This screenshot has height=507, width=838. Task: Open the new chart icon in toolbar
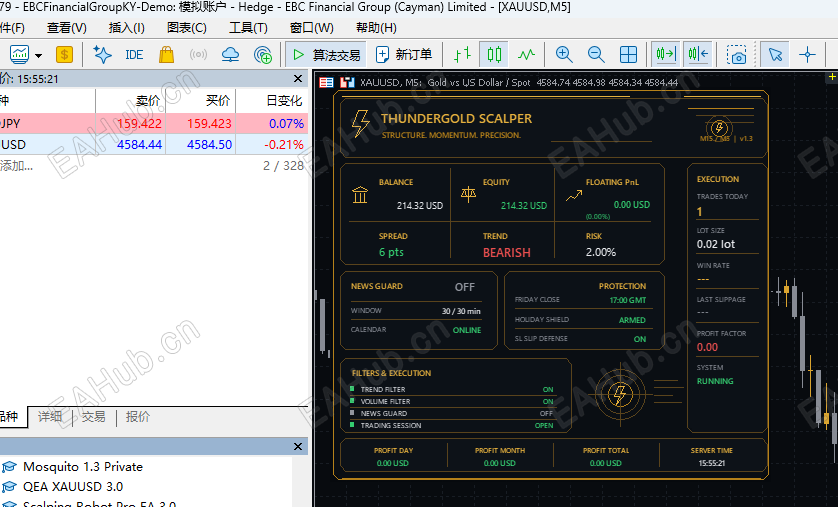pos(19,54)
